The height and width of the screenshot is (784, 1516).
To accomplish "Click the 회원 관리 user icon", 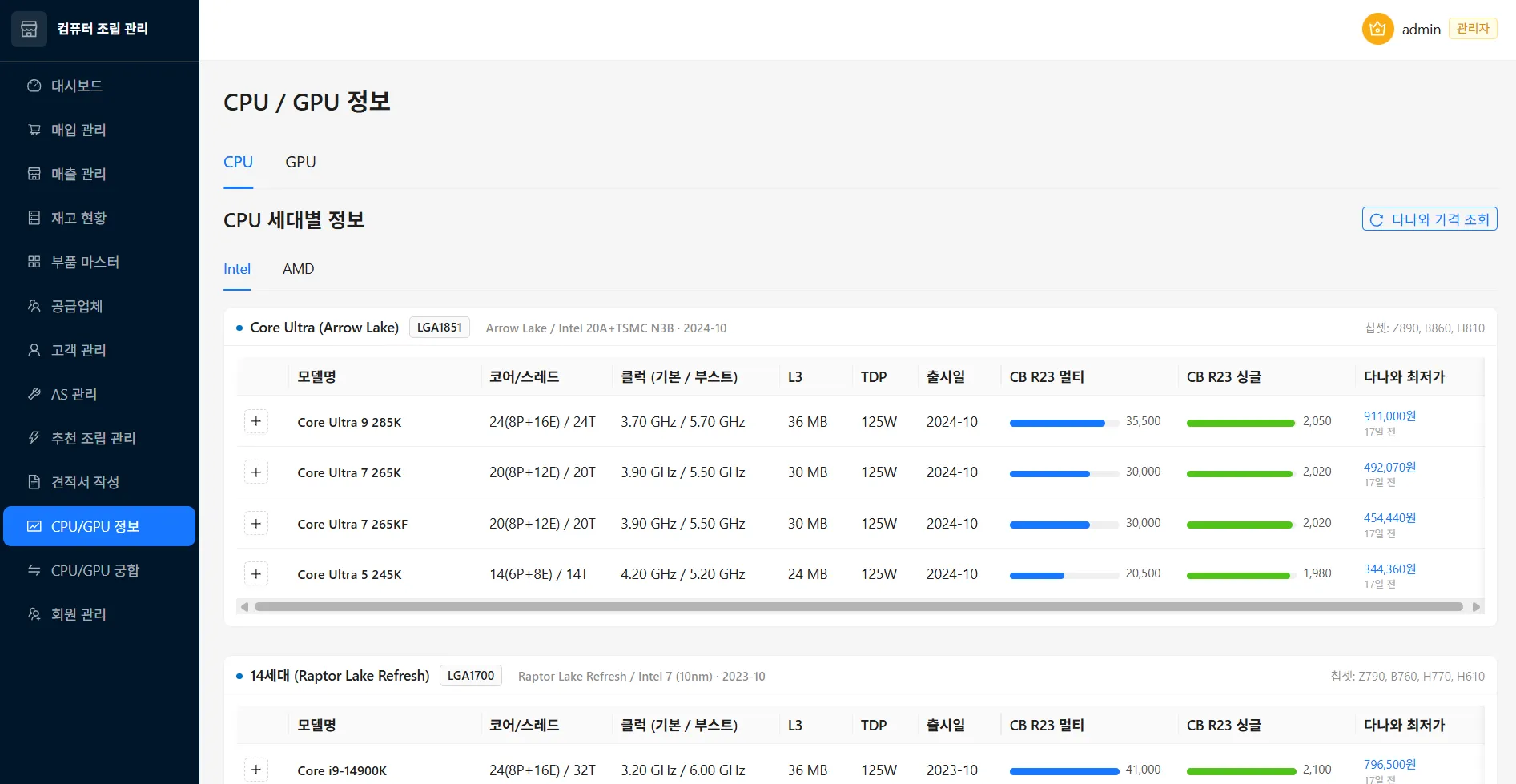I will 34,614.
